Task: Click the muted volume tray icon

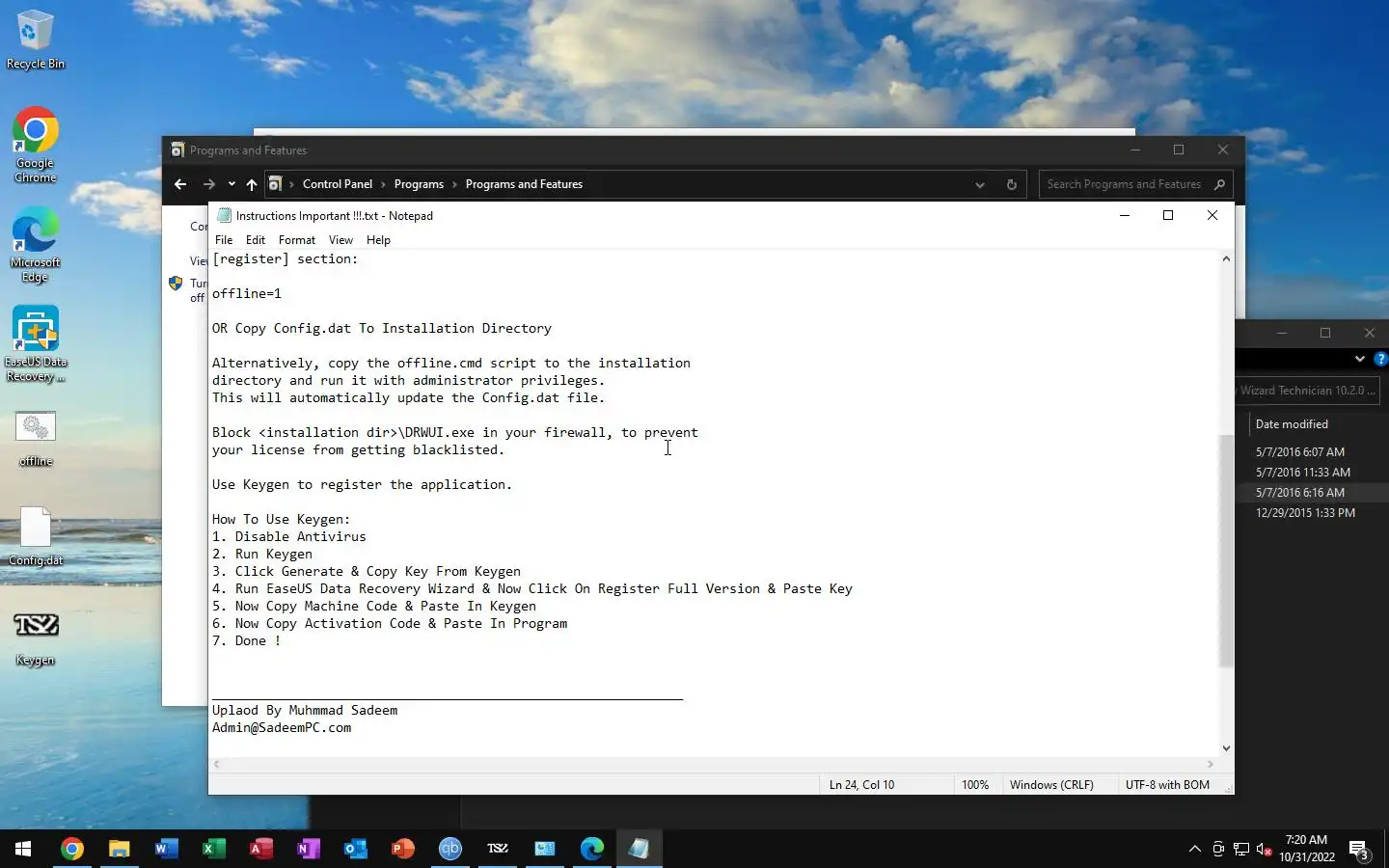Action: [x=1265, y=849]
